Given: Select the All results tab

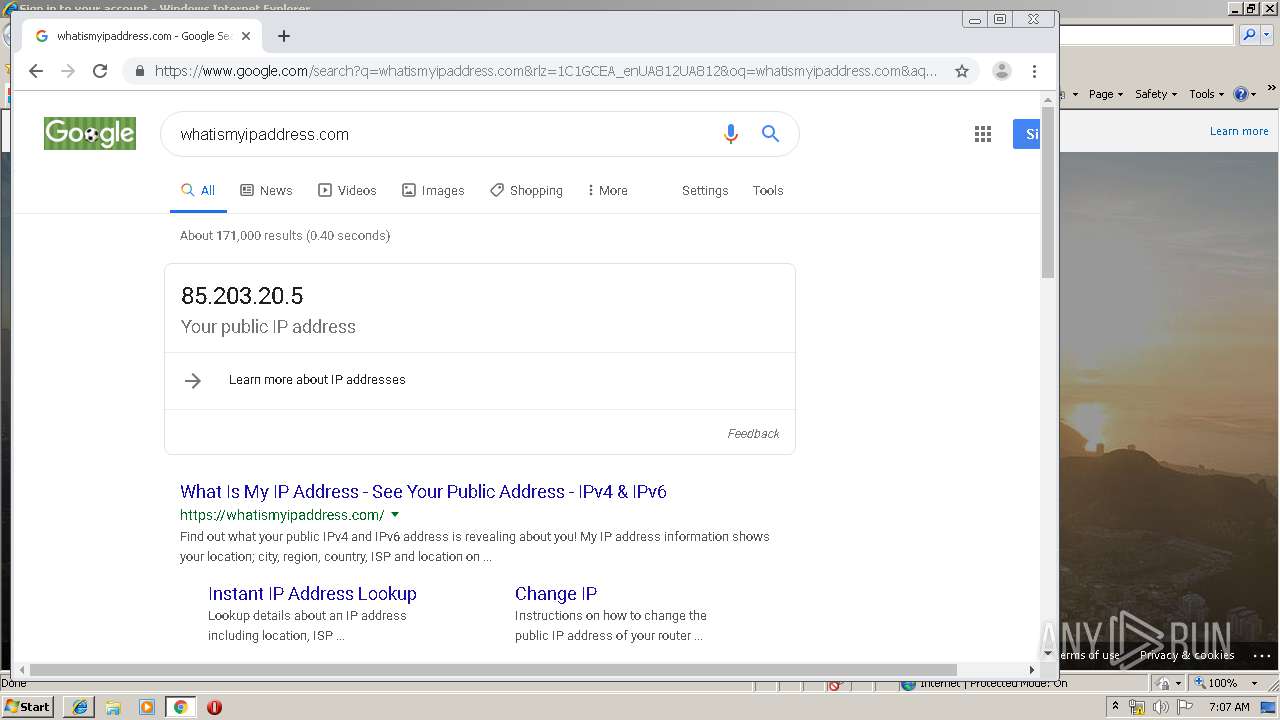Looking at the screenshot, I should [198, 190].
